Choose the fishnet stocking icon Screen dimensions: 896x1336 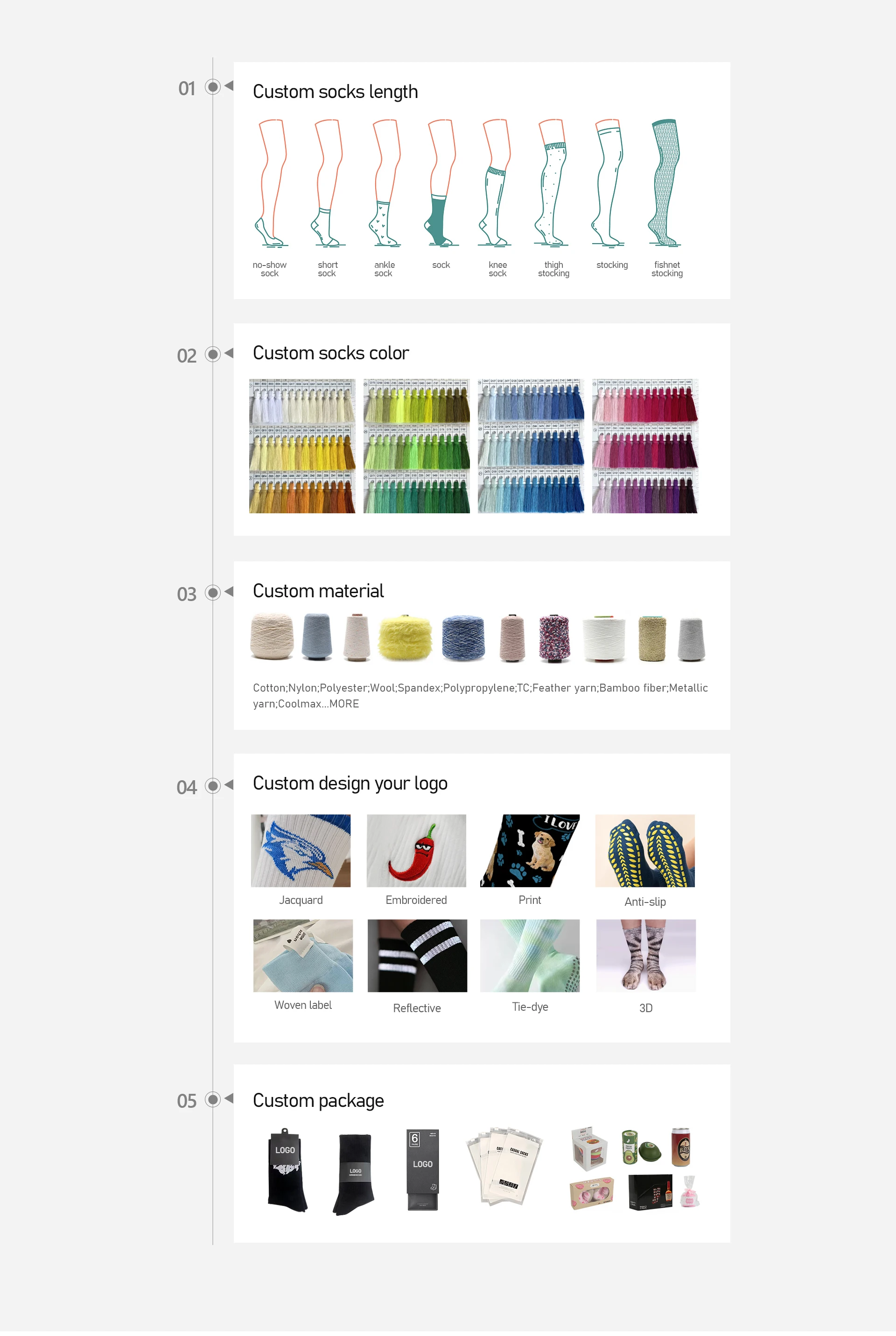tap(665, 183)
